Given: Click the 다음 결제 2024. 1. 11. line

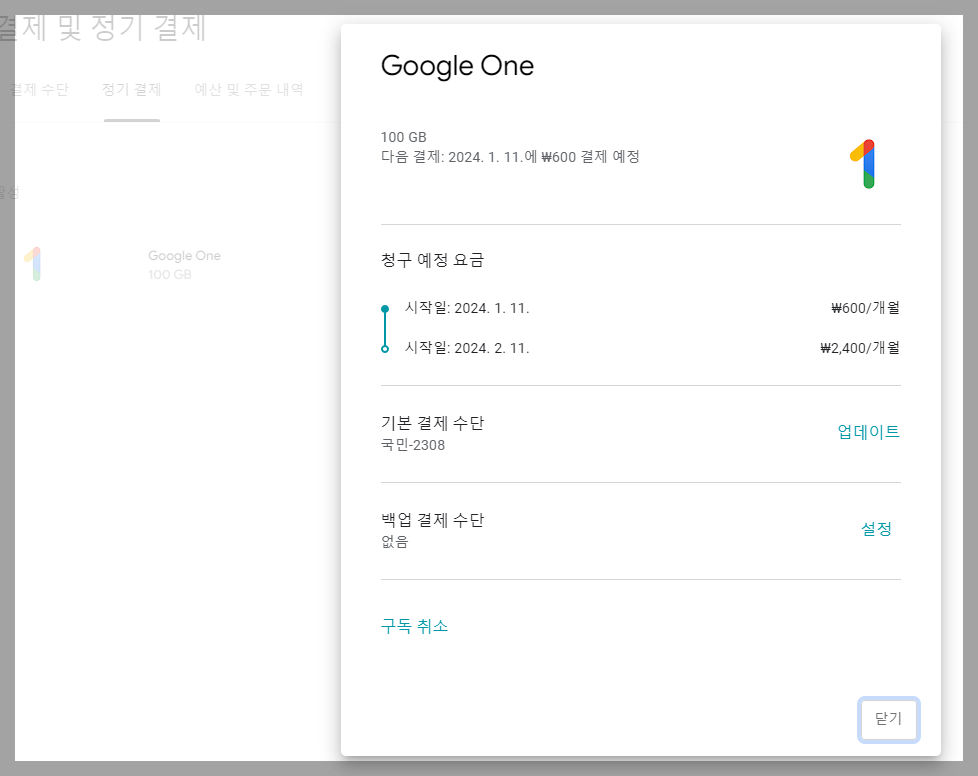Looking at the screenshot, I should pyautogui.click(x=510, y=157).
